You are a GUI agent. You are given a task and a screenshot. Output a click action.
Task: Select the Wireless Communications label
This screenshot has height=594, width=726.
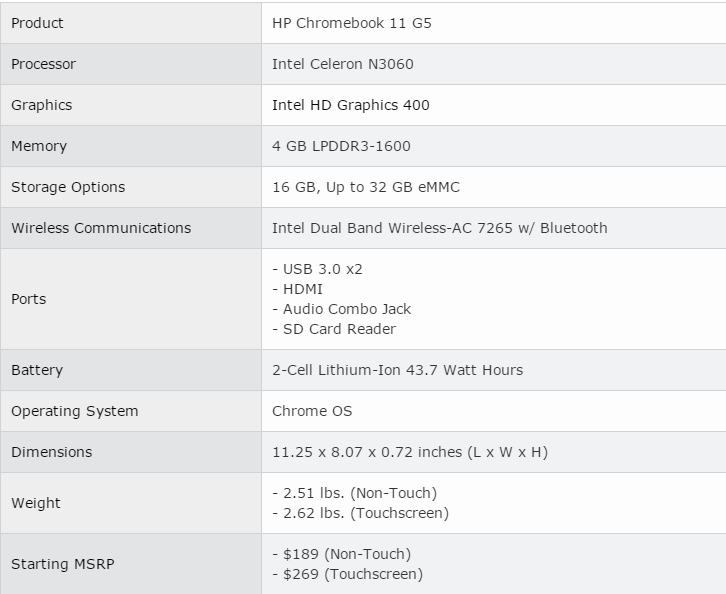pyautogui.click(x=101, y=228)
